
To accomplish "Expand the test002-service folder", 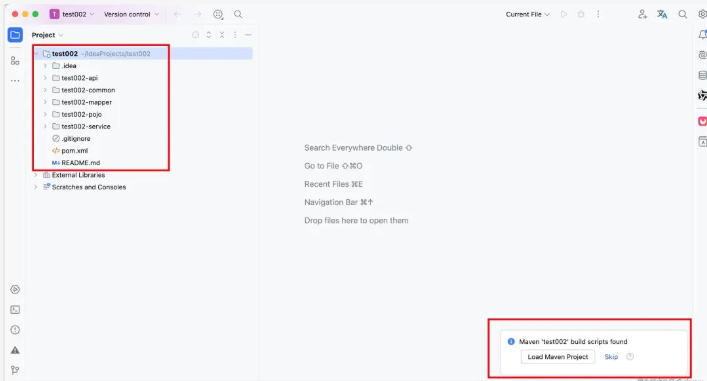I will click(45, 127).
